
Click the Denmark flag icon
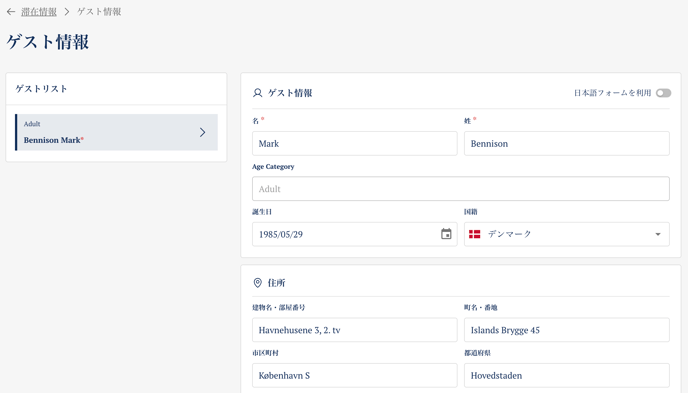[x=474, y=234]
